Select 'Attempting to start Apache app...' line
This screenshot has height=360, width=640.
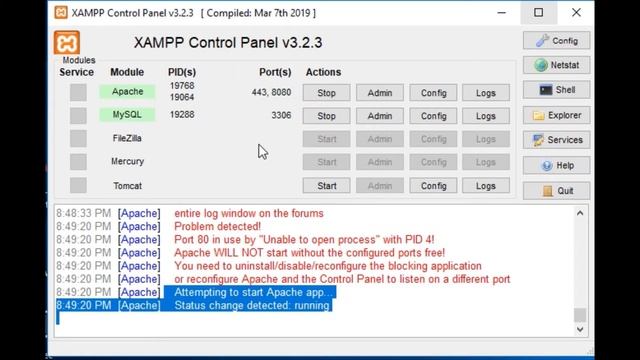click(253, 292)
